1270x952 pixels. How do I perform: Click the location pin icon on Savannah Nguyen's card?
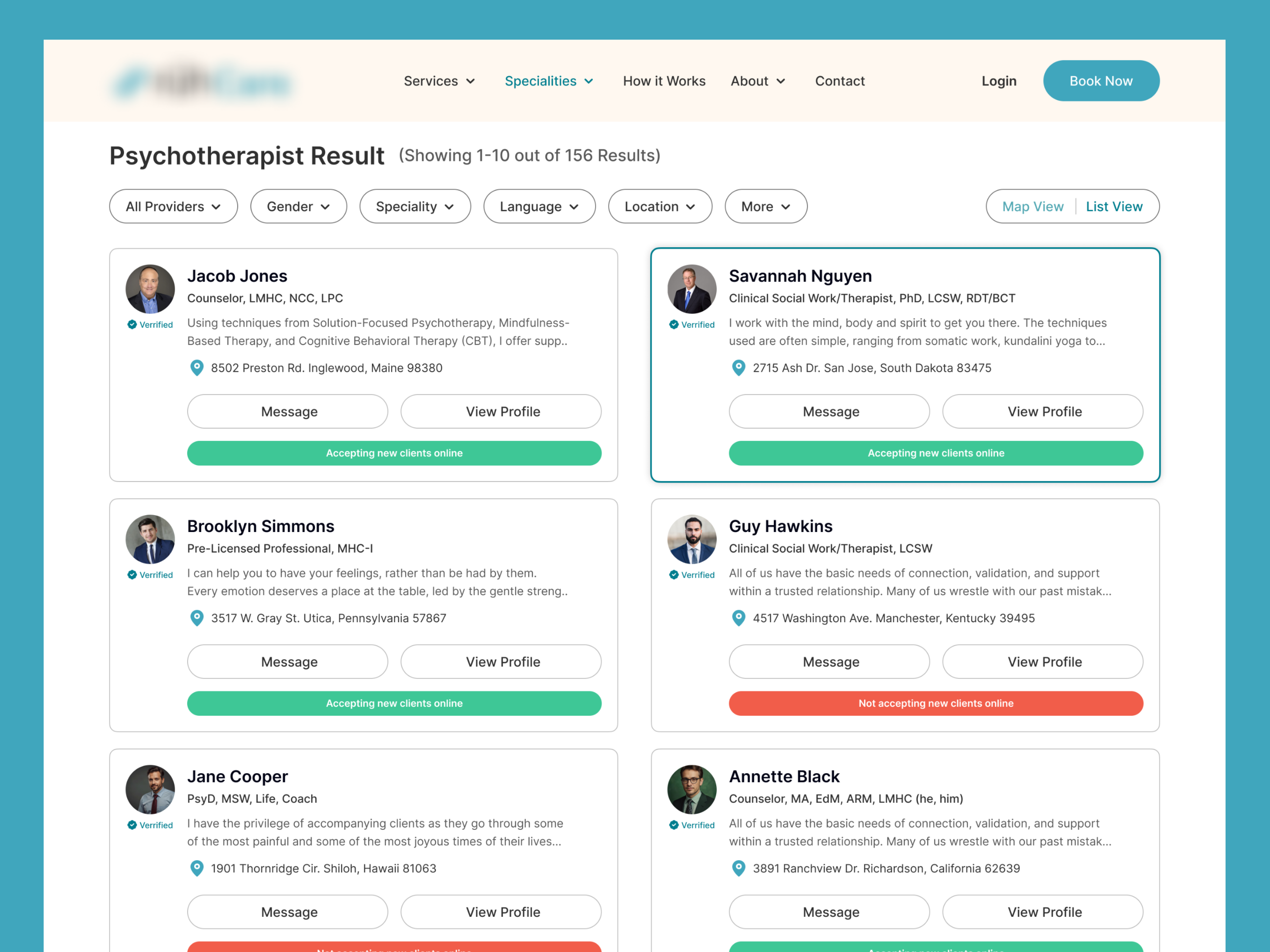pos(738,368)
